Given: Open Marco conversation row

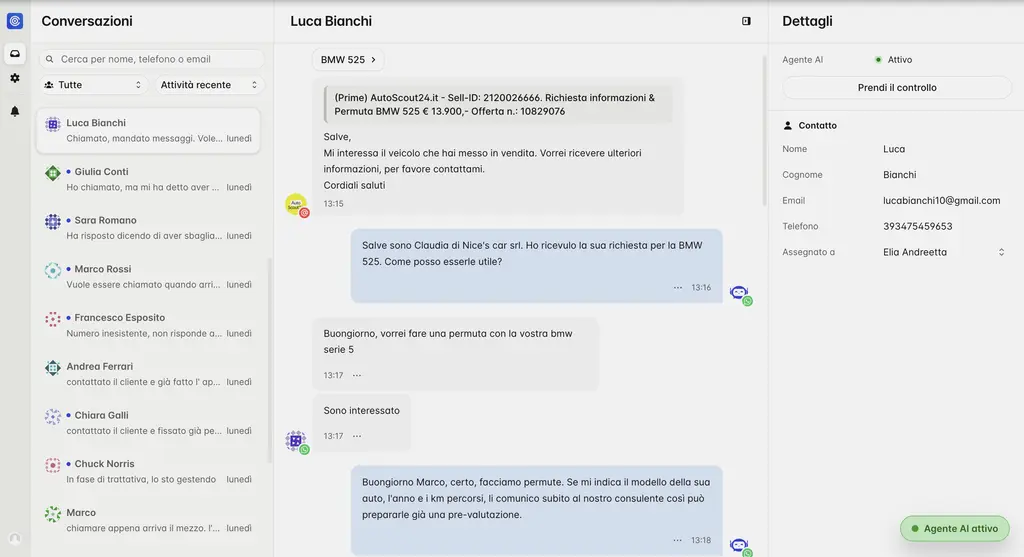Looking at the screenshot, I should pyautogui.click(x=148, y=520).
